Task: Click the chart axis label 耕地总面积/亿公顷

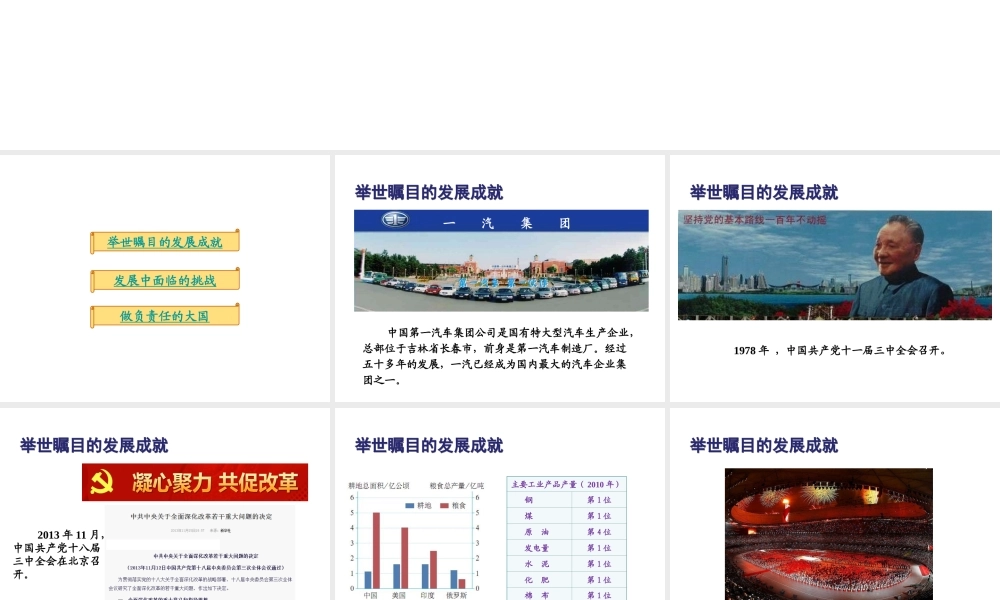Action: [x=379, y=485]
